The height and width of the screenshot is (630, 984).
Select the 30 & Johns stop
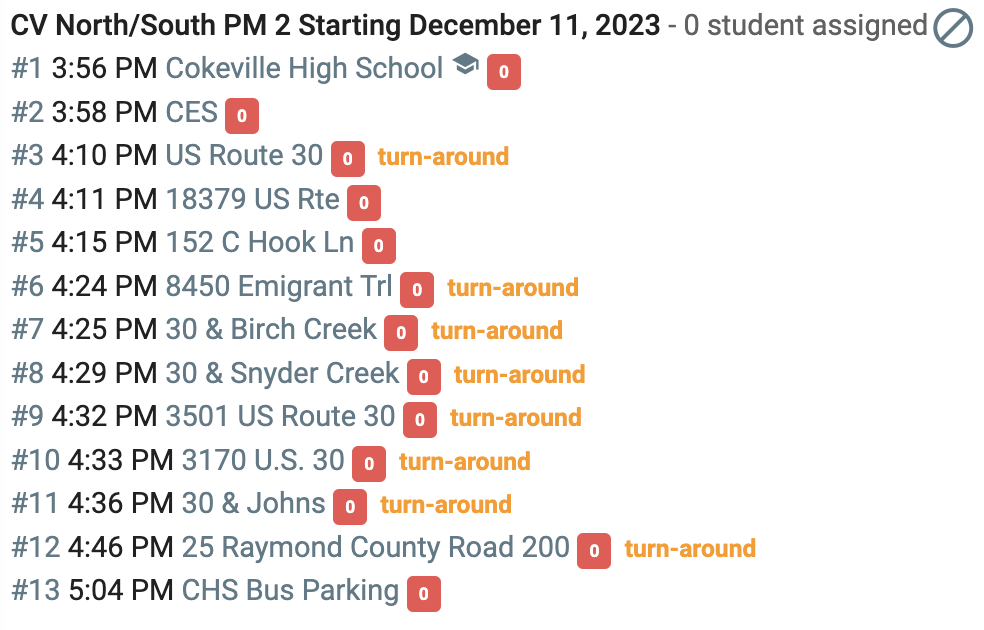254,503
